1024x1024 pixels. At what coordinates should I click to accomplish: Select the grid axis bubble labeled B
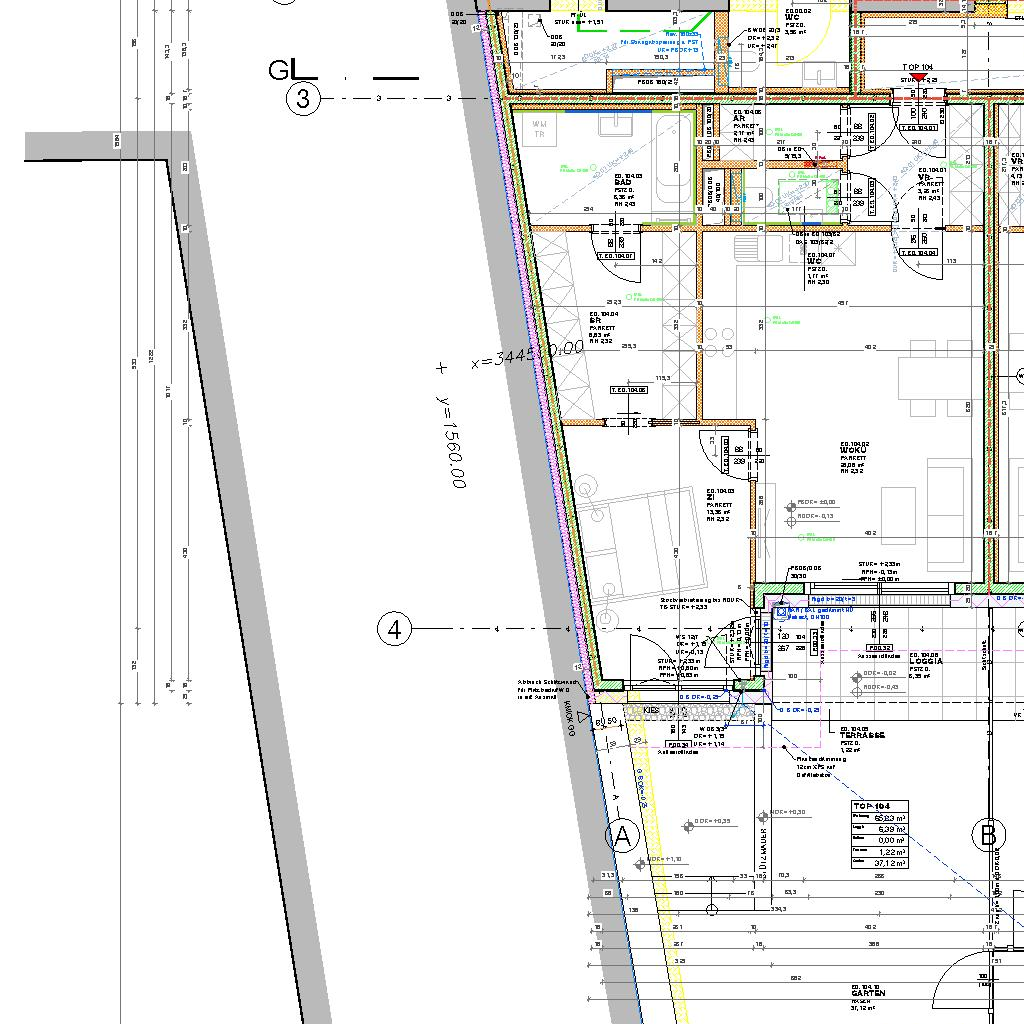coord(989,836)
